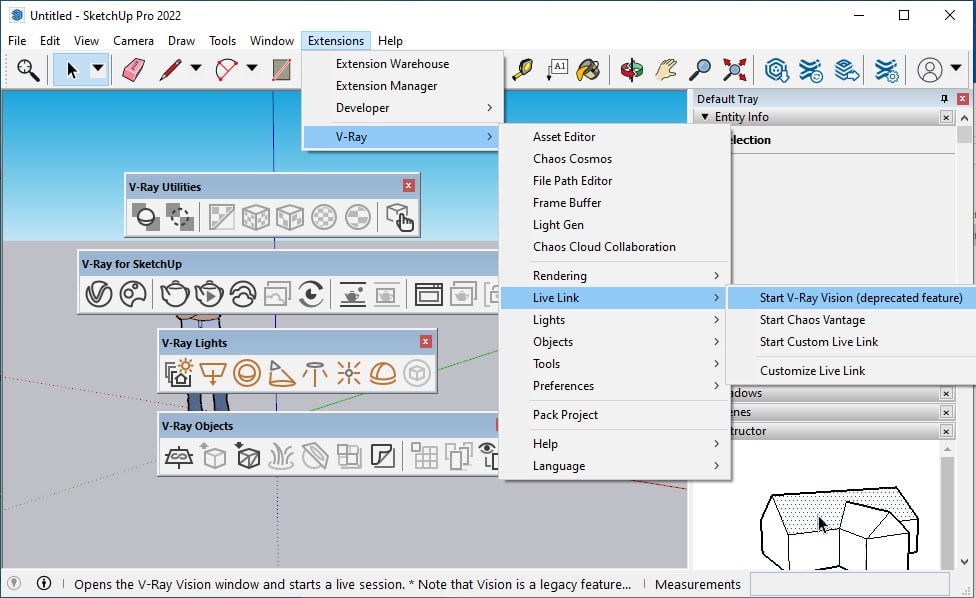The width and height of the screenshot is (976, 598).
Task: Open Select tool dropdown arrow
Action: point(98,68)
